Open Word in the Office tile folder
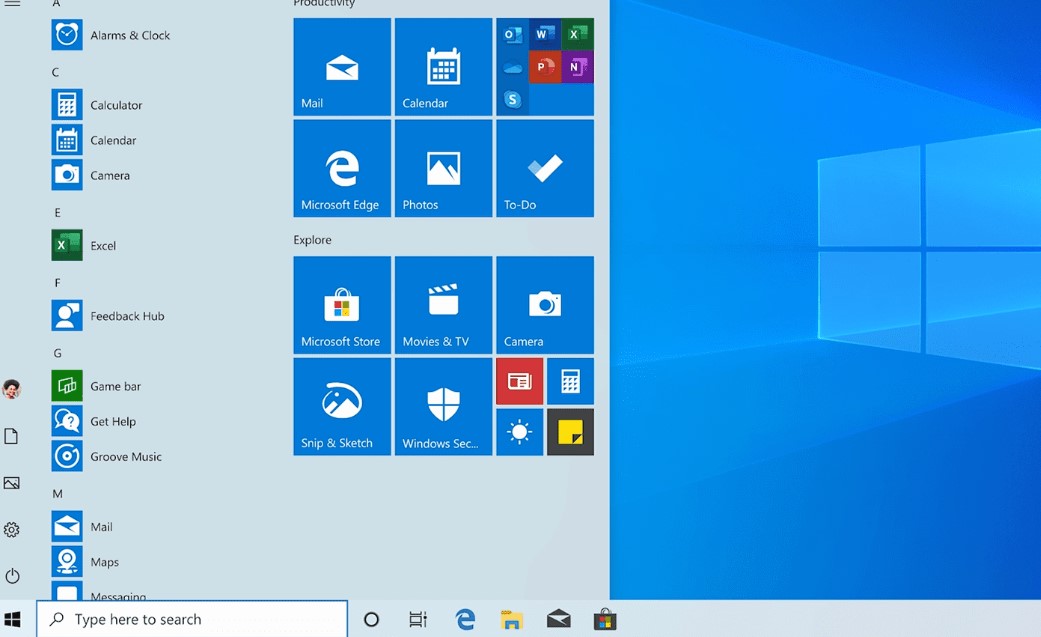This screenshot has width=1041, height=637. (x=545, y=35)
